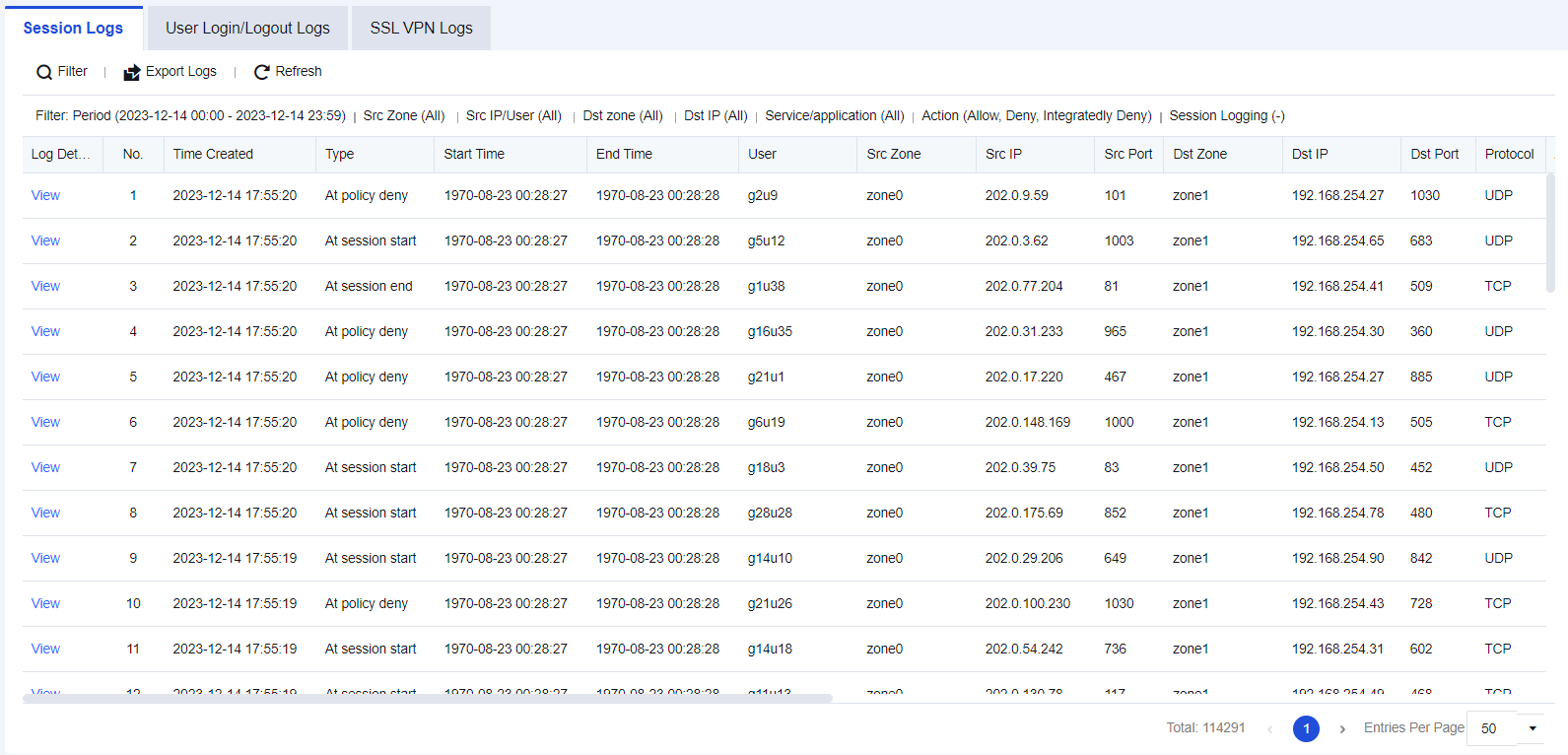The height and width of the screenshot is (755, 1568).
Task: View log details for row 1
Action: (45, 195)
